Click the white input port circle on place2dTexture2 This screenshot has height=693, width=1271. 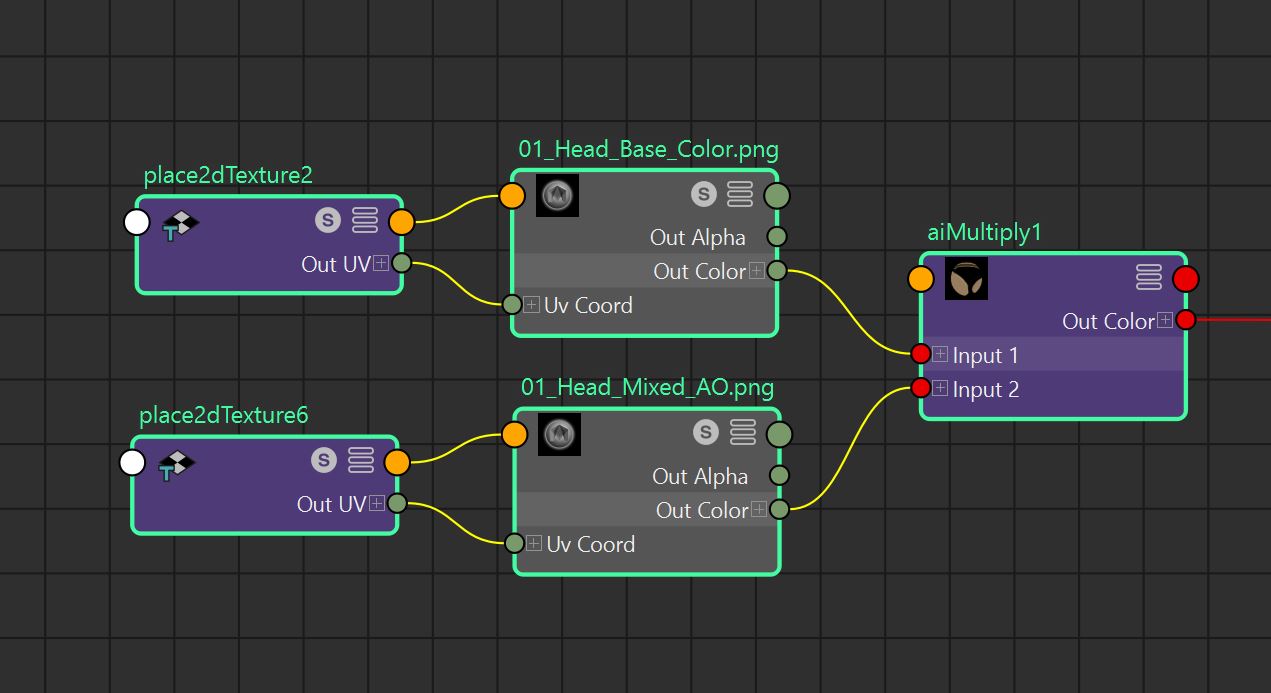[136, 222]
